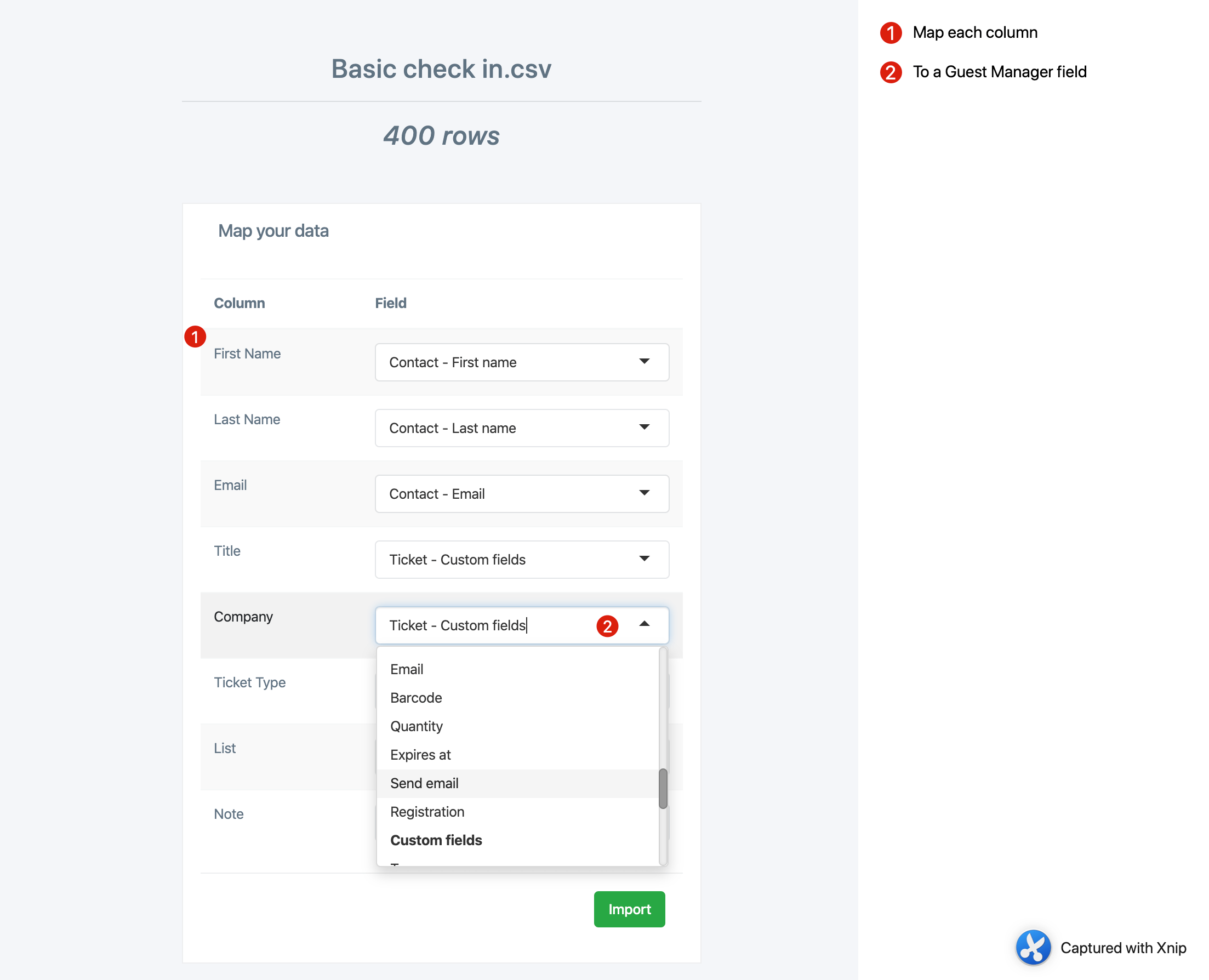
Task: Expand the Email field dropdown
Action: click(645, 493)
